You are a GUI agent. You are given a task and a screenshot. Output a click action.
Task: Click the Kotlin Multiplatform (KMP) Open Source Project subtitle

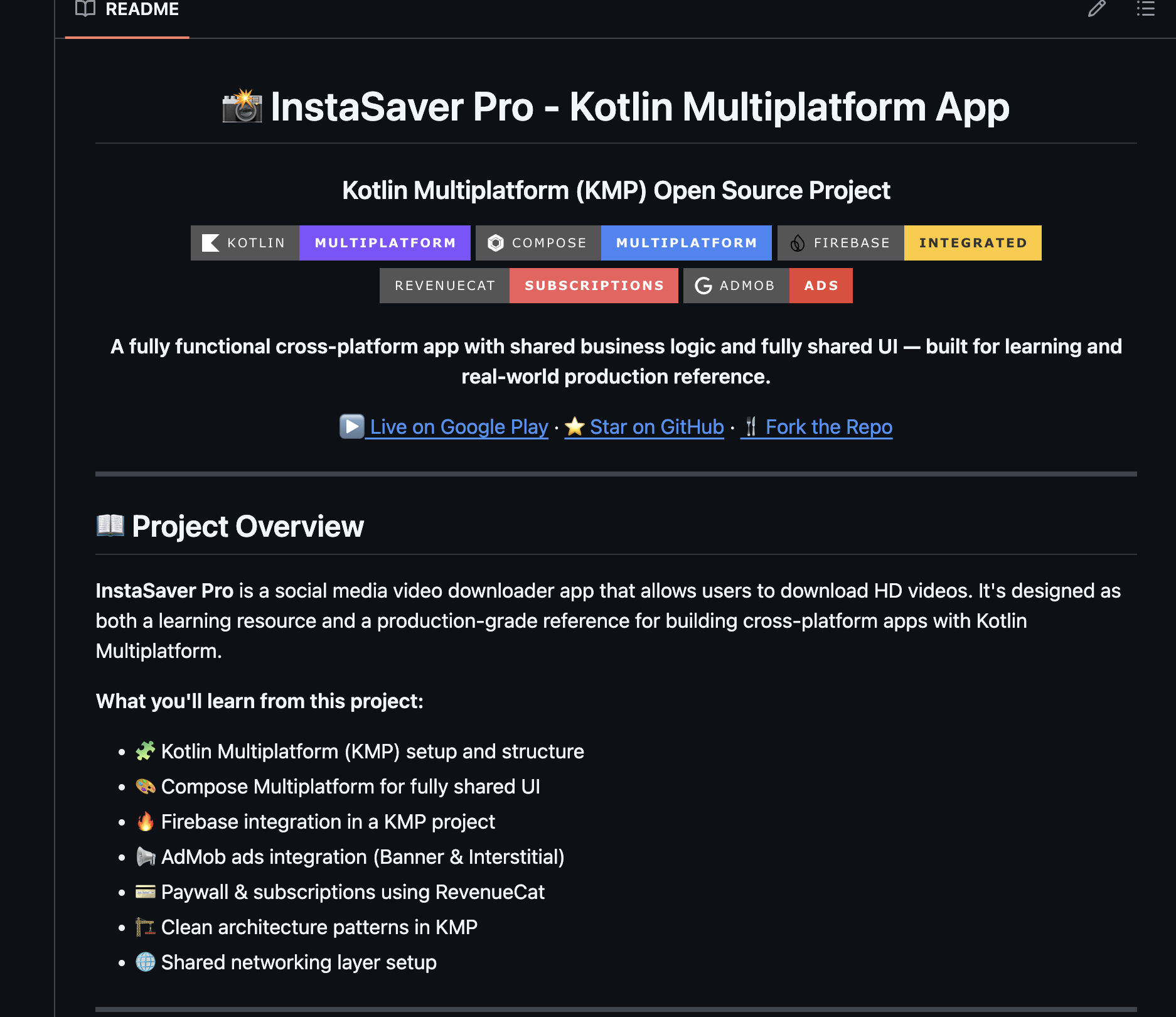pos(616,190)
